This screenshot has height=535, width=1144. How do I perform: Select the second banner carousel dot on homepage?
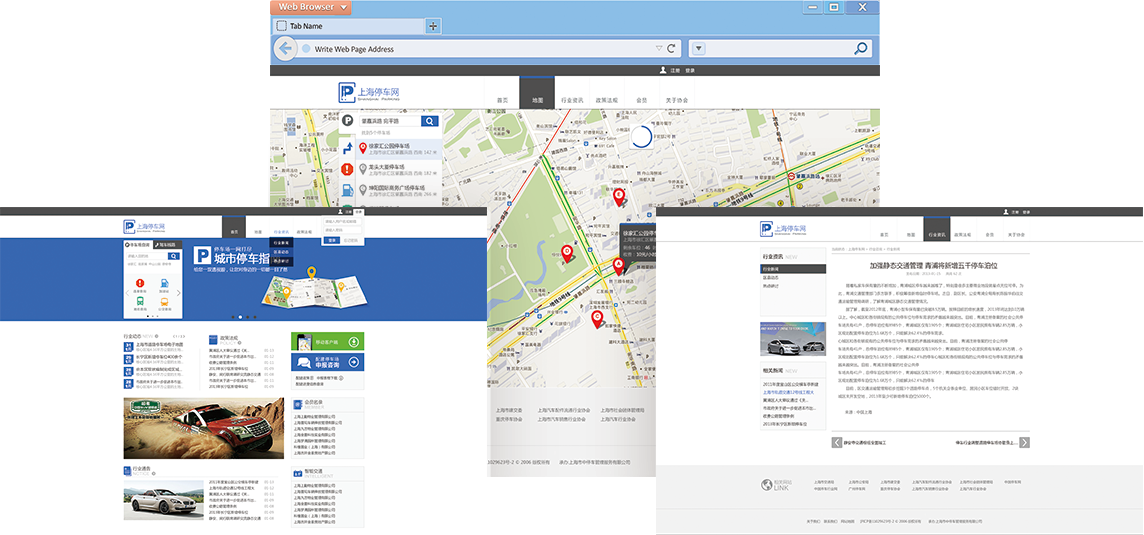coord(240,317)
